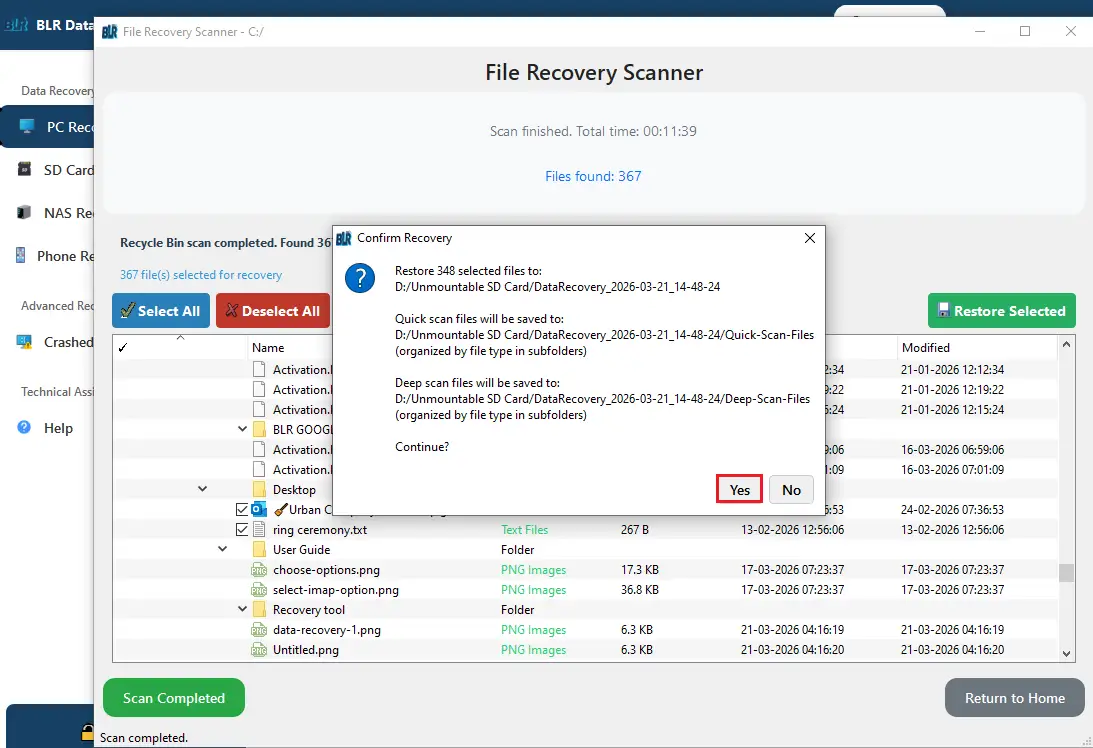The width and height of the screenshot is (1093, 748).
Task: Click the Return to Home button
Action: click(x=1013, y=698)
